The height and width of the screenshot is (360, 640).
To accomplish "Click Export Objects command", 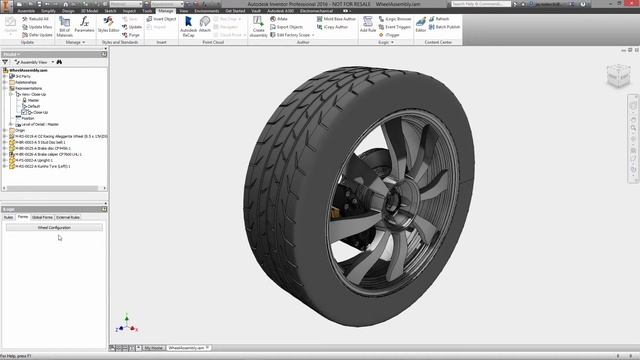I will click(286, 27).
